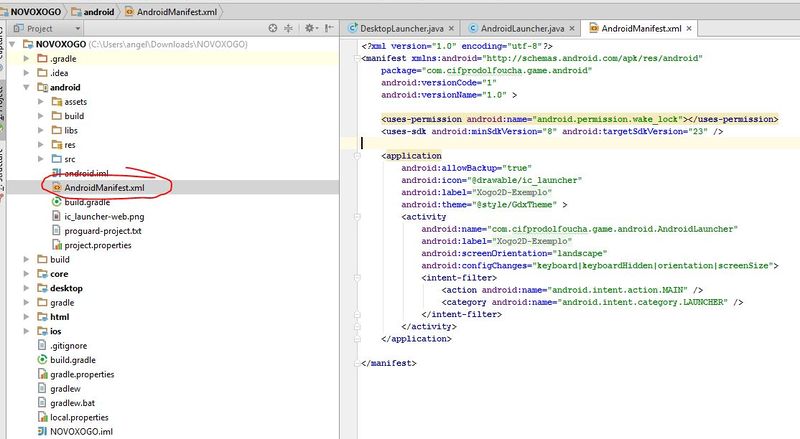Close the AndroidLauncher.java tab
The width and height of the screenshot is (800, 439).
(572, 29)
